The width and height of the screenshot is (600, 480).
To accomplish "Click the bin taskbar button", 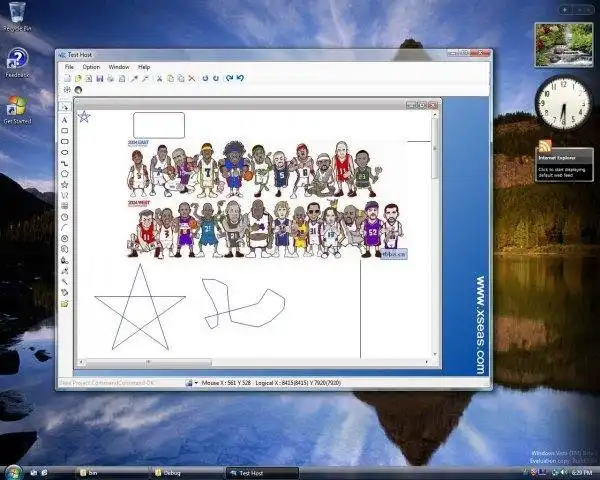I will click(113, 473).
